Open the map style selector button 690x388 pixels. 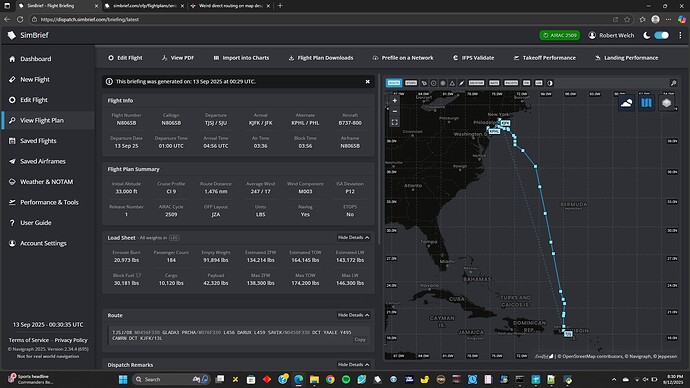coord(646,103)
